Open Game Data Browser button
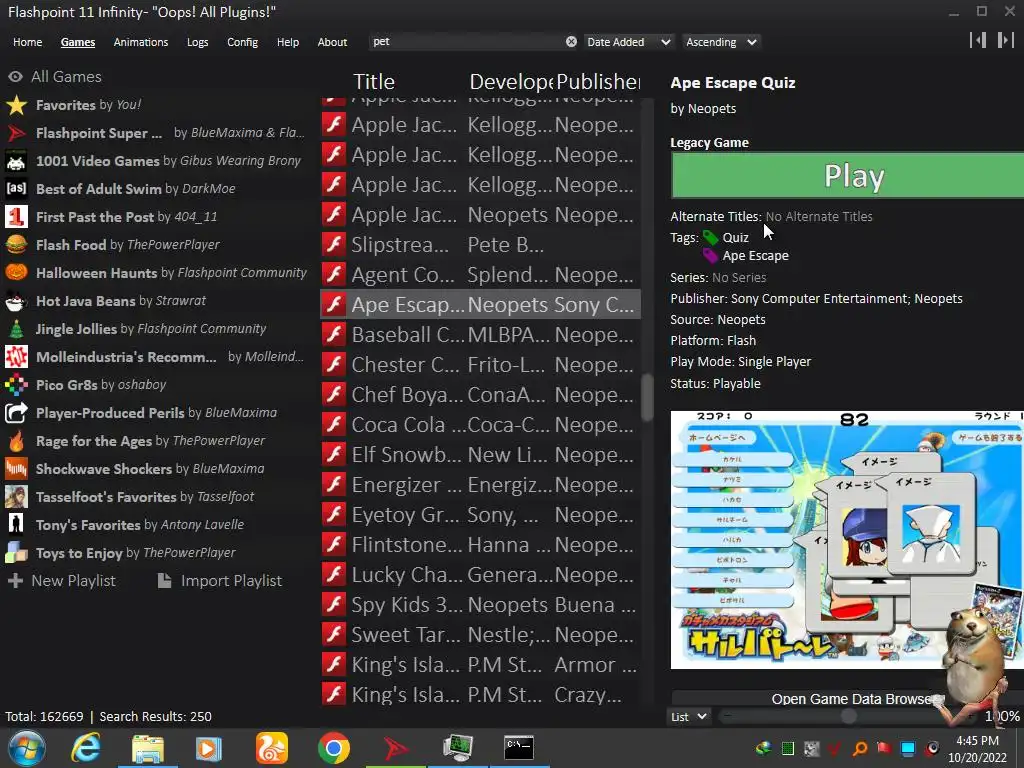The image size is (1024, 768). [847, 699]
